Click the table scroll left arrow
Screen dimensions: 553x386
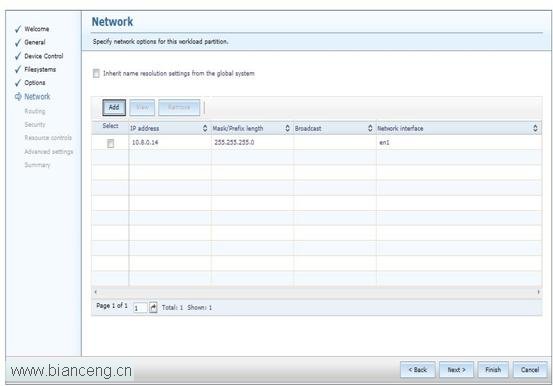coord(95,292)
